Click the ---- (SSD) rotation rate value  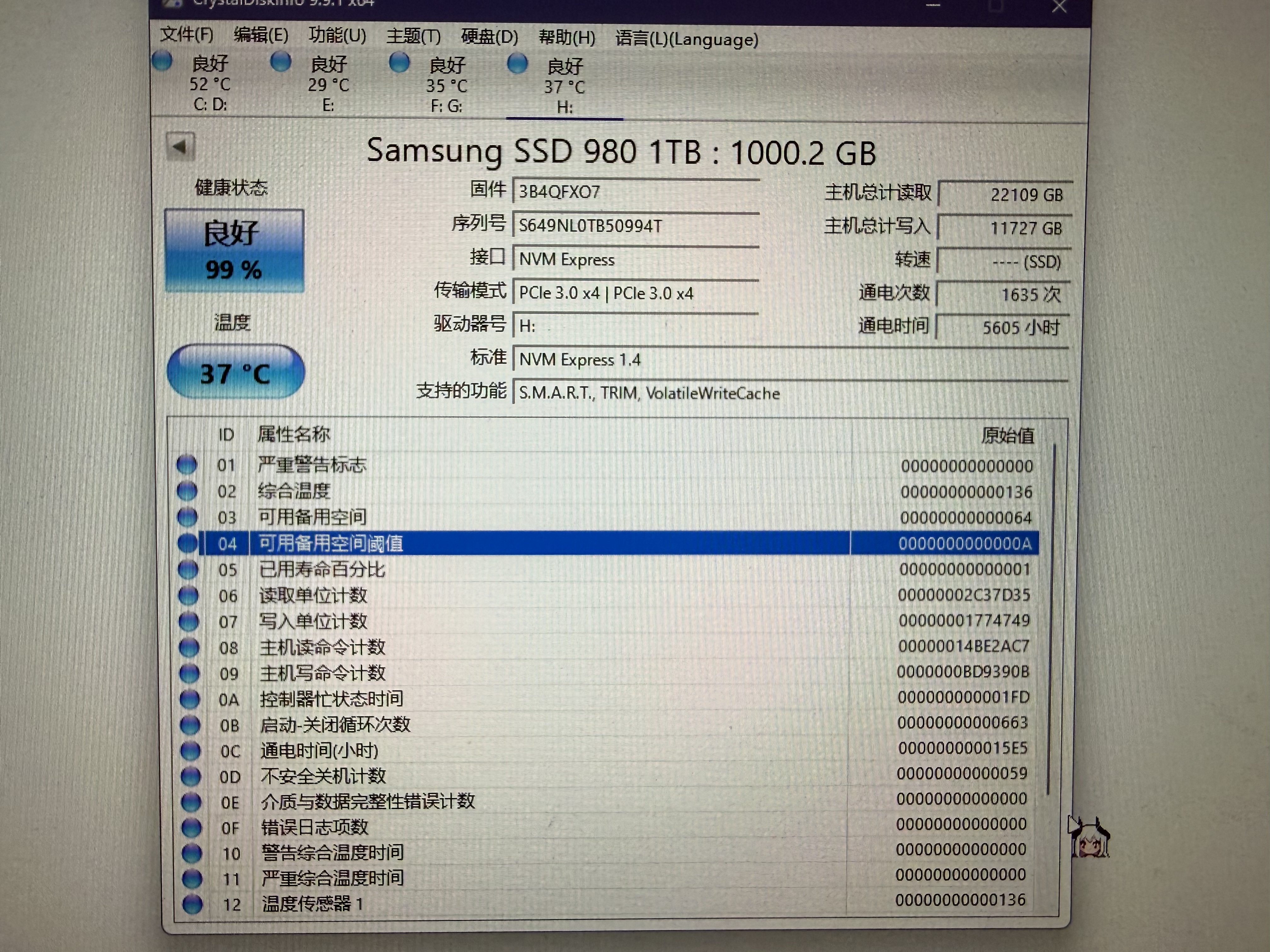click(1004, 262)
